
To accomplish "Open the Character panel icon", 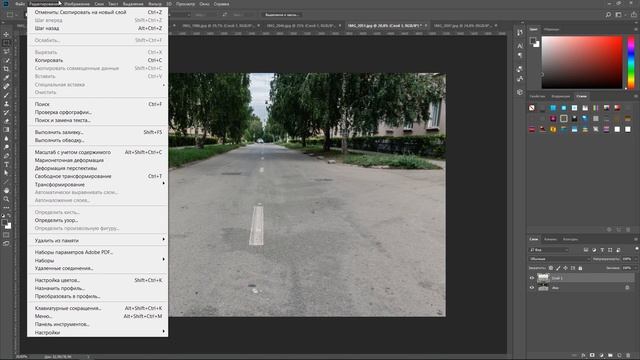I will [x=520, y=46].
